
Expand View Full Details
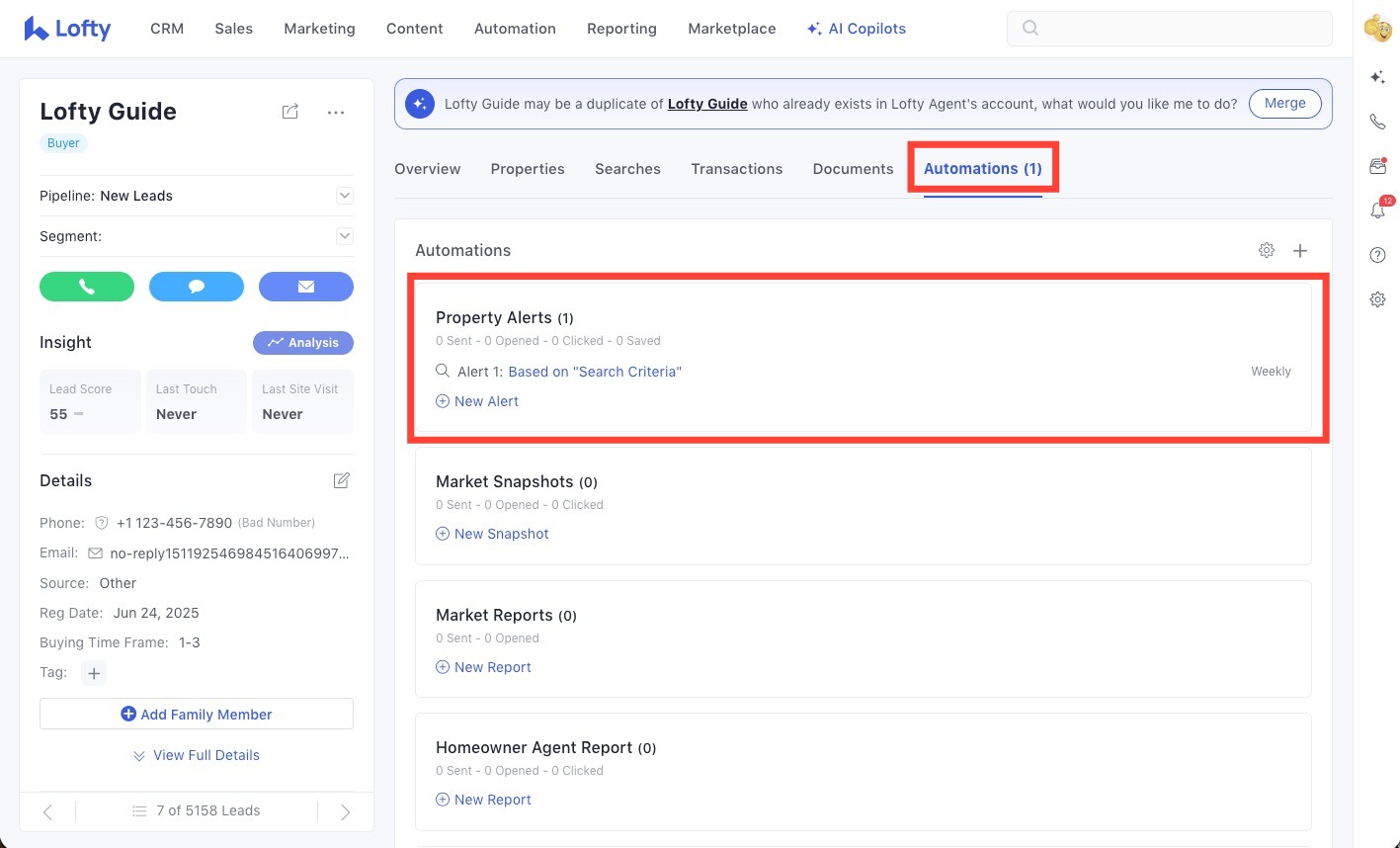pos(197,755)
